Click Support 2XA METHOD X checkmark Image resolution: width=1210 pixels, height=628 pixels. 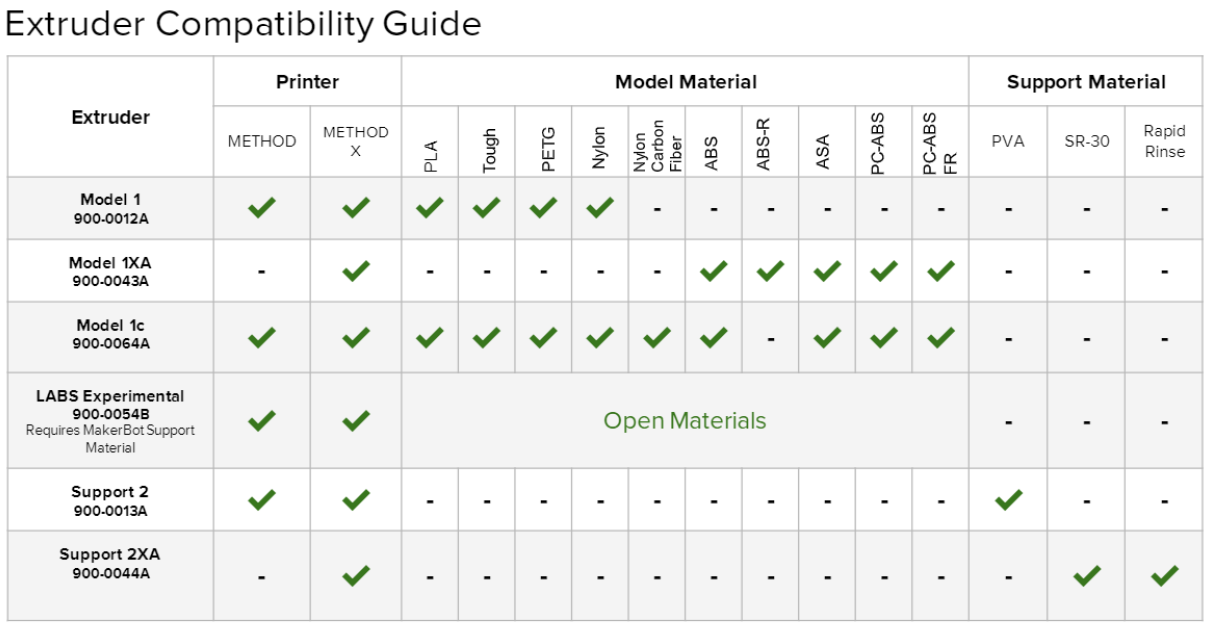tap(355, 576)
